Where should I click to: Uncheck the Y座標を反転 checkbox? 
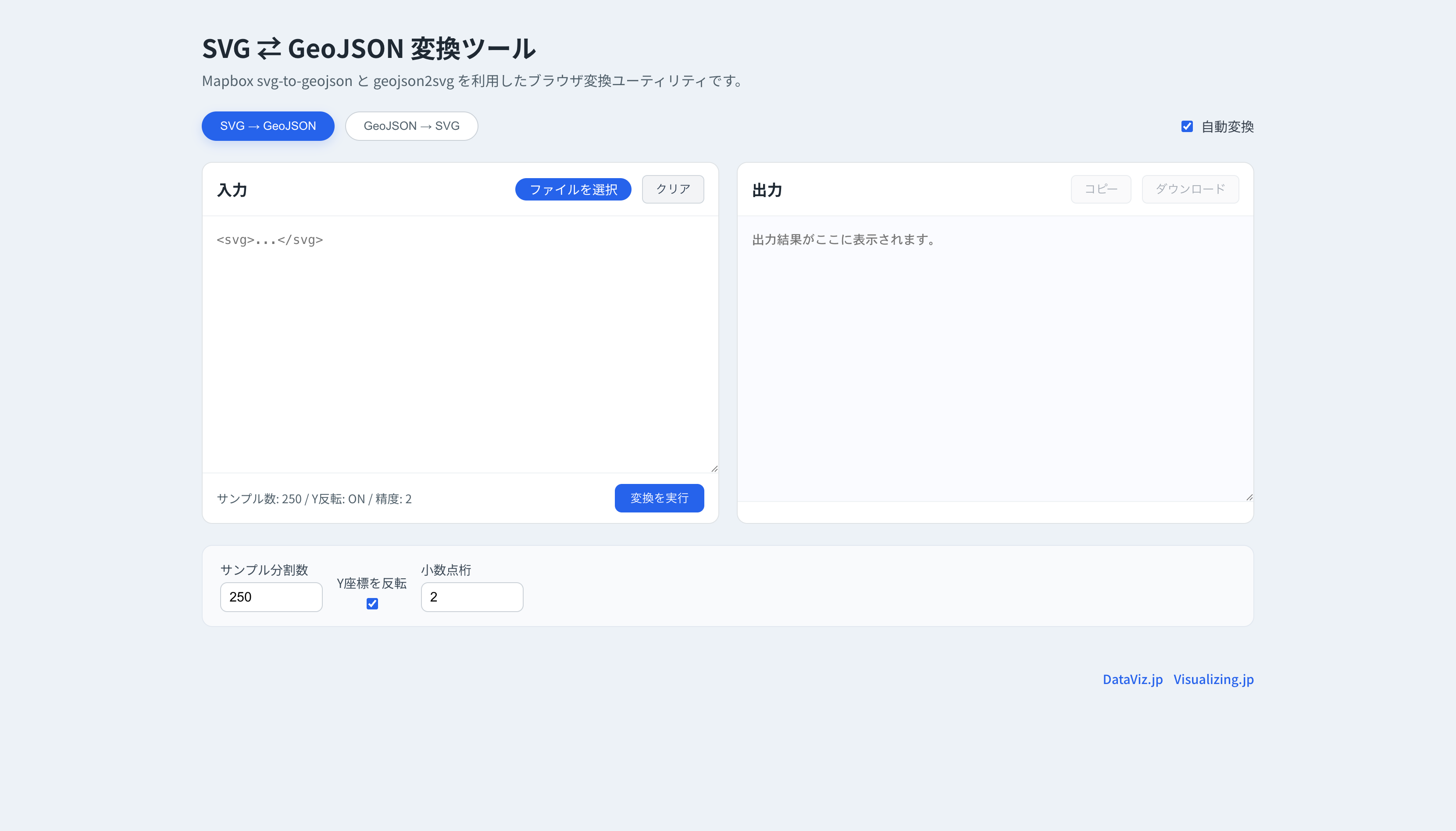point(372,603)
